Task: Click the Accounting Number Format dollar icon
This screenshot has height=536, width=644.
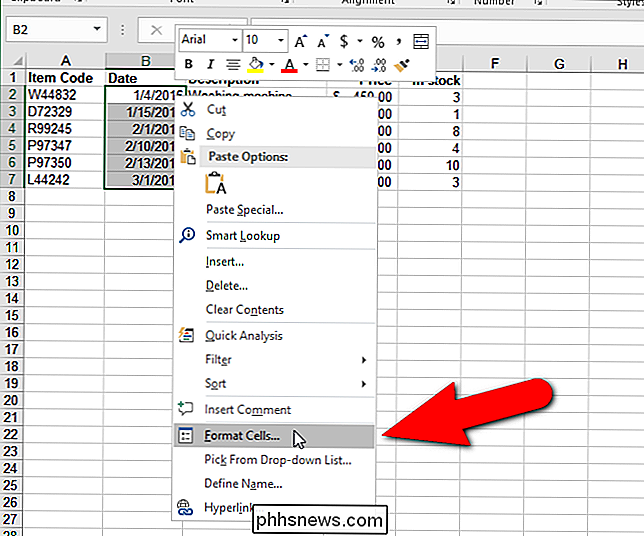Action: 344,41
